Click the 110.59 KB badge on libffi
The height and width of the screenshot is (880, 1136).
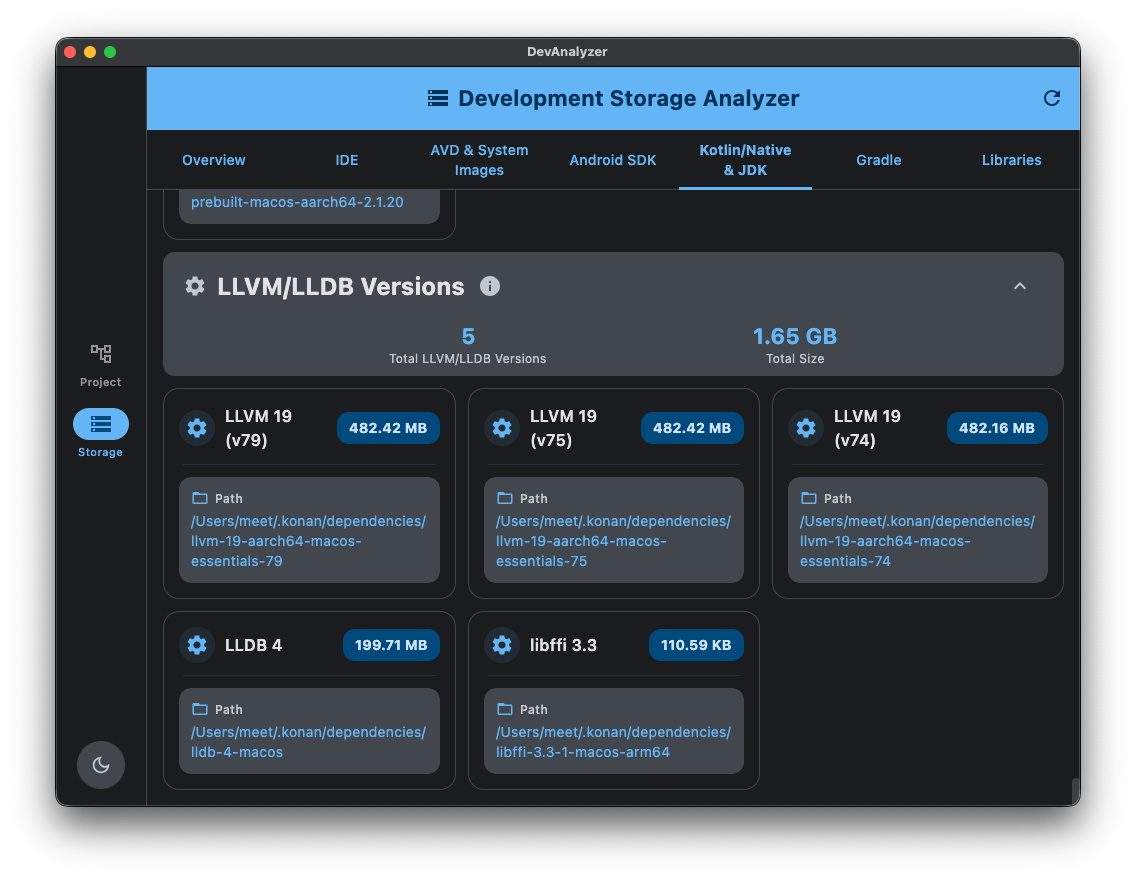[x=696, y=645]
